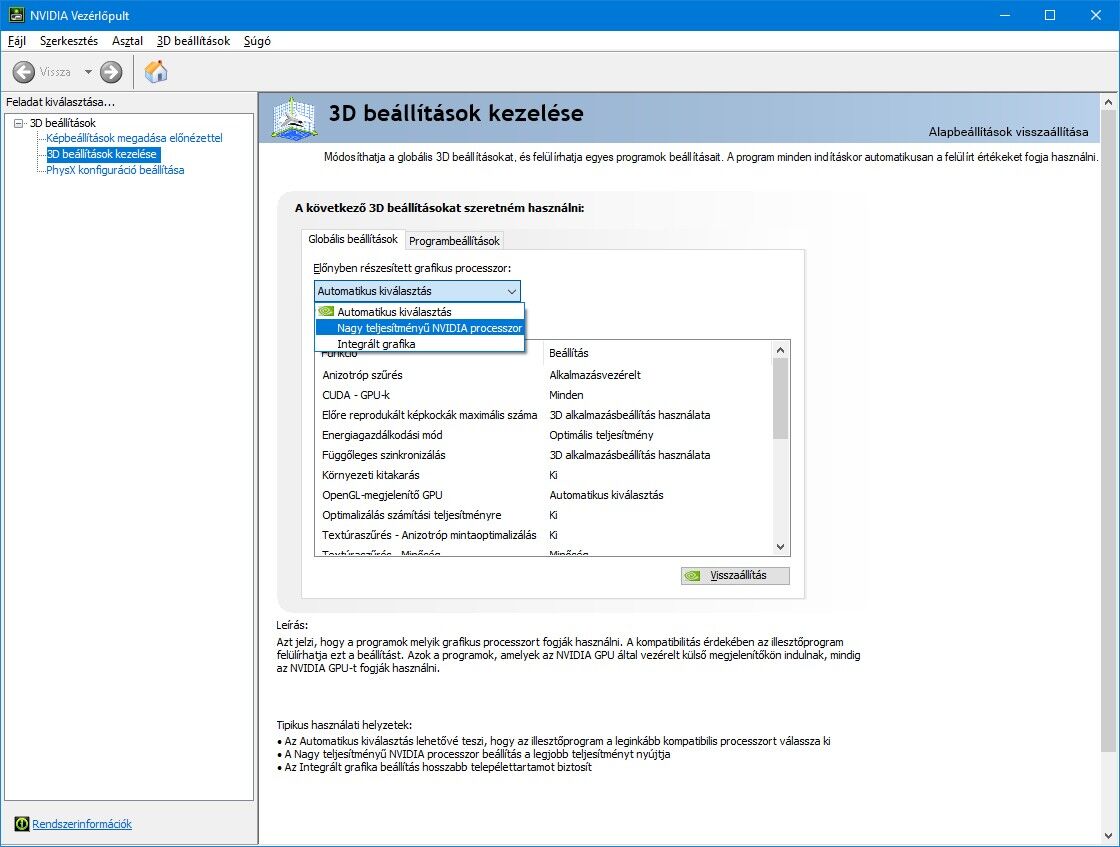The height and width of the screenshot is (847, 1120).
Task: Select the Energiagazdálkodási mód row
Action: coord(543,435)
